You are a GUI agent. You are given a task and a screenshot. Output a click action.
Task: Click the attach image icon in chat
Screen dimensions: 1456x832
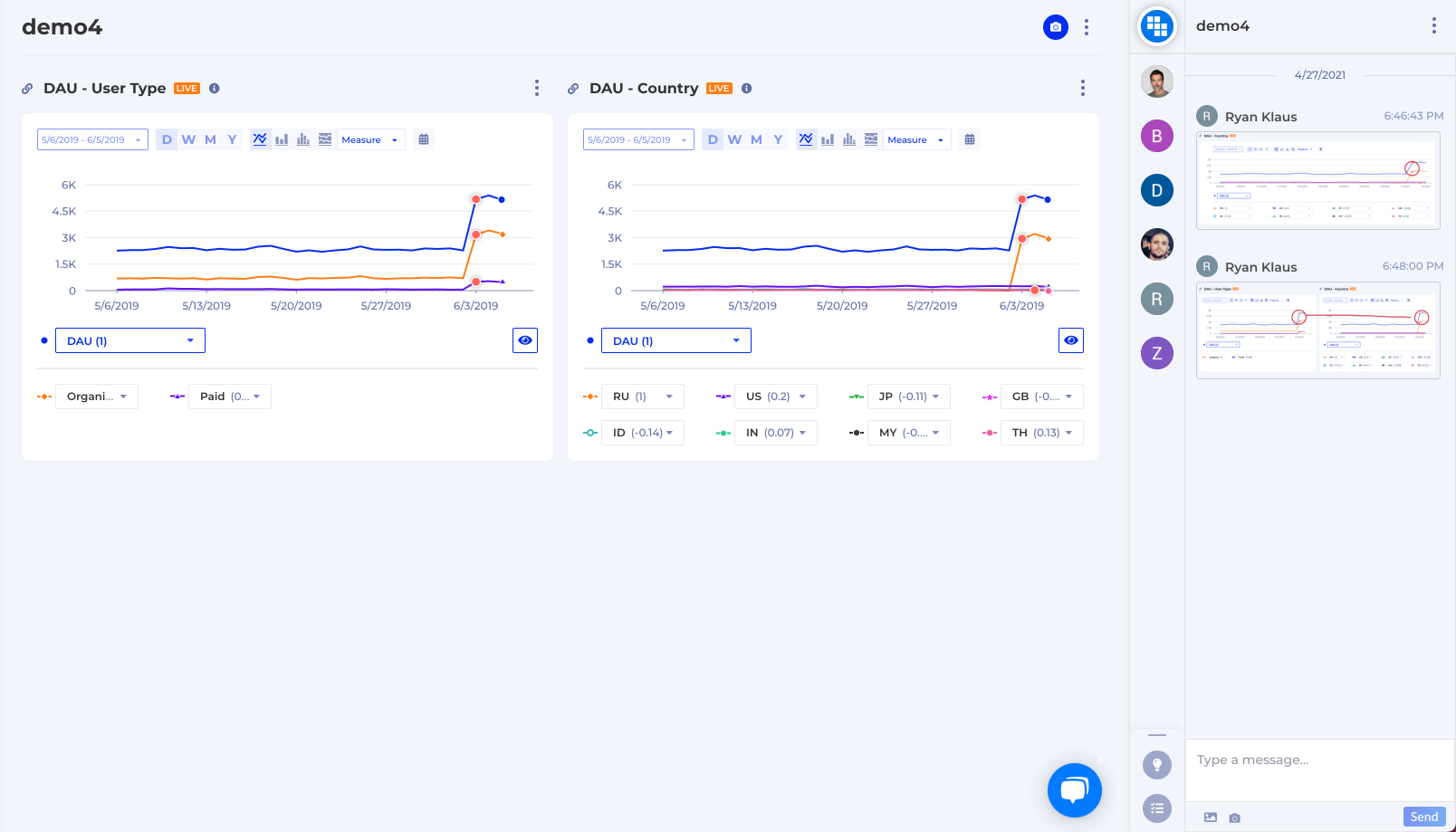(x=1211, y=818)
